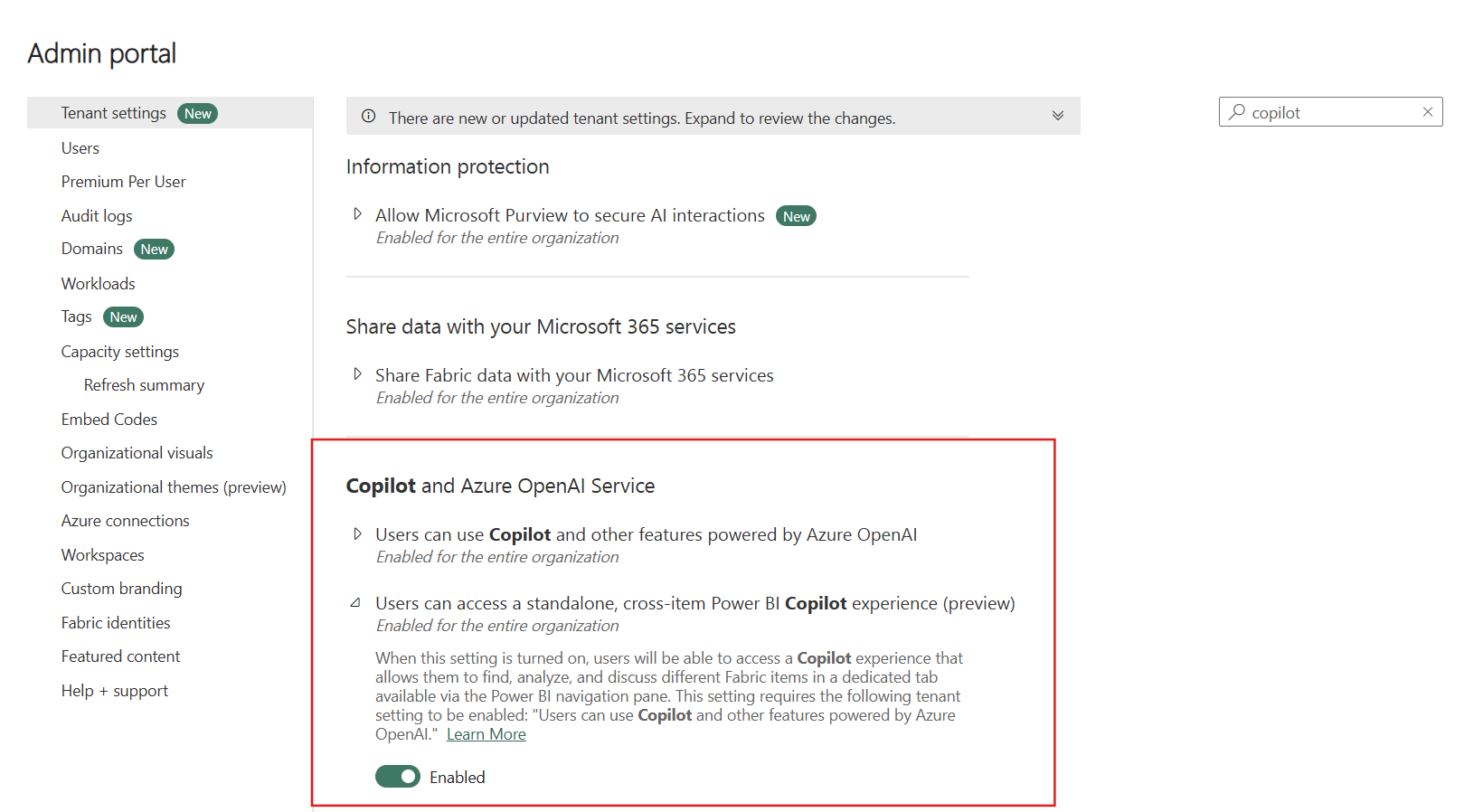Image resolution: width=1483 pixels, height=812 pixels.
Task: Open Featured content
Action: (121, 656)
